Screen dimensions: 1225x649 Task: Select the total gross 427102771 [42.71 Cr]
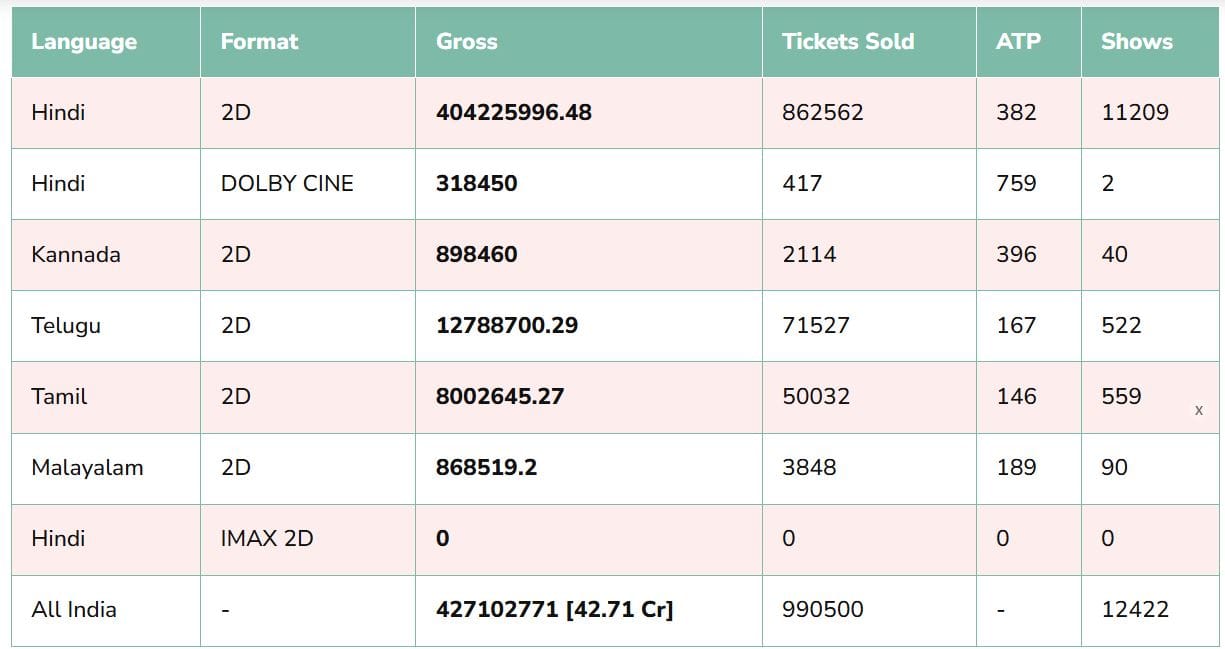tap(554, 610)
